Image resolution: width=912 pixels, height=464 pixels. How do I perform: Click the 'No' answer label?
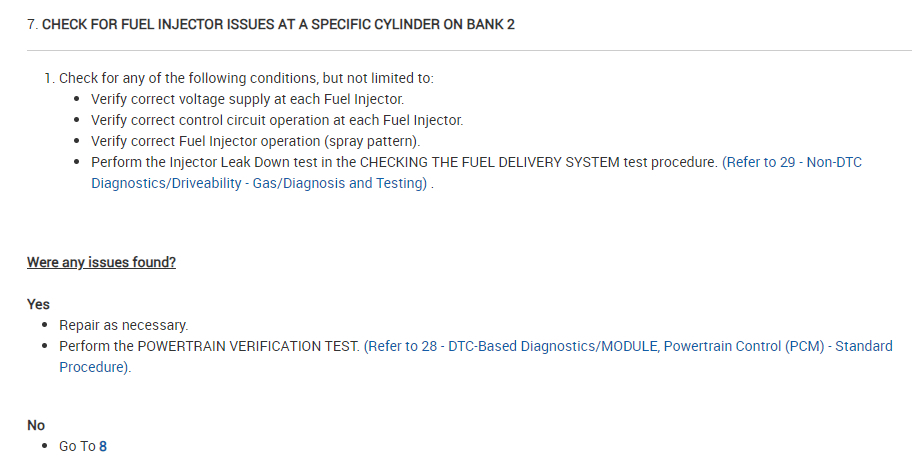point(36,425)
